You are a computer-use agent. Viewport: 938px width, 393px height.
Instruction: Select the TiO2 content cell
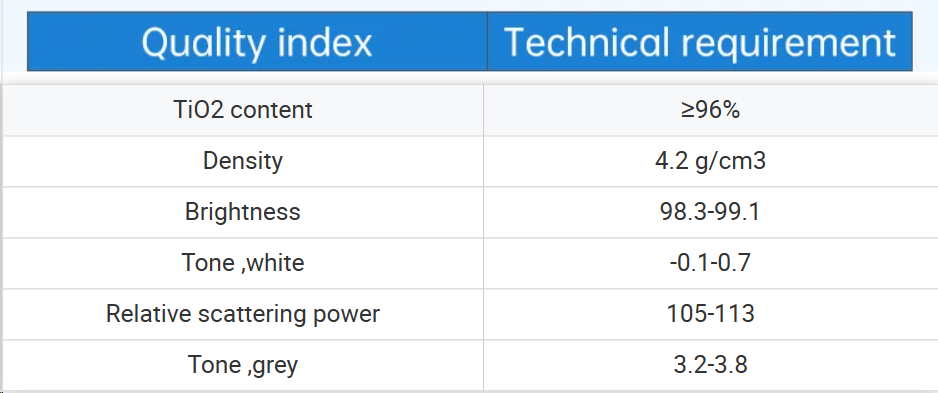[243, 110]
